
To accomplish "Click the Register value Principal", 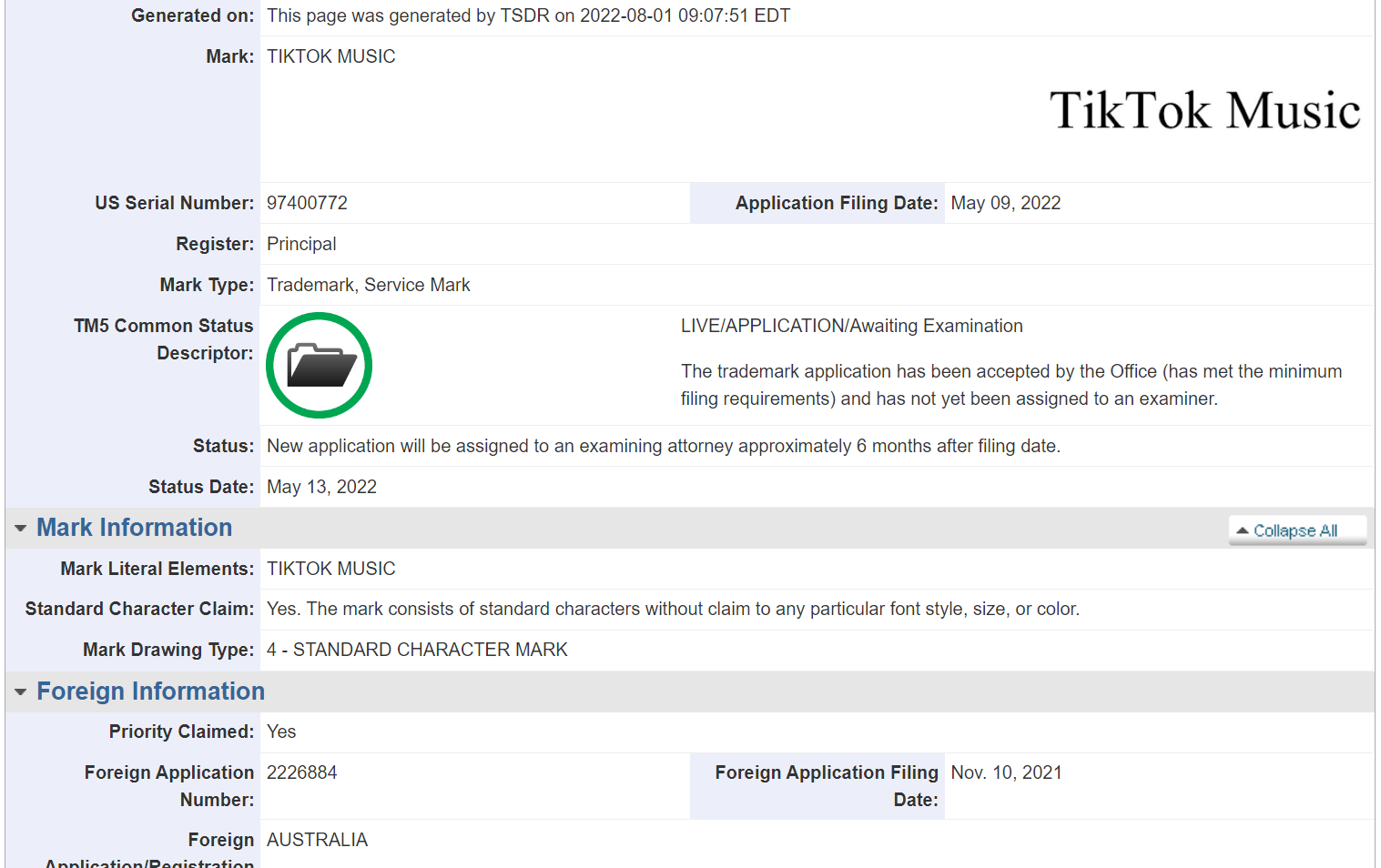I will pos(301,244).
